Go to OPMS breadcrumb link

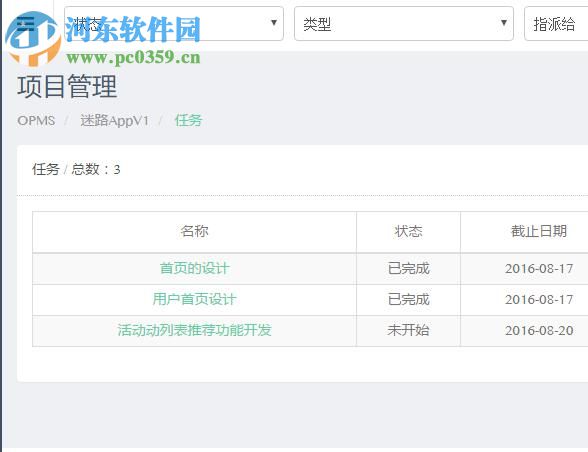pos(36,121)
